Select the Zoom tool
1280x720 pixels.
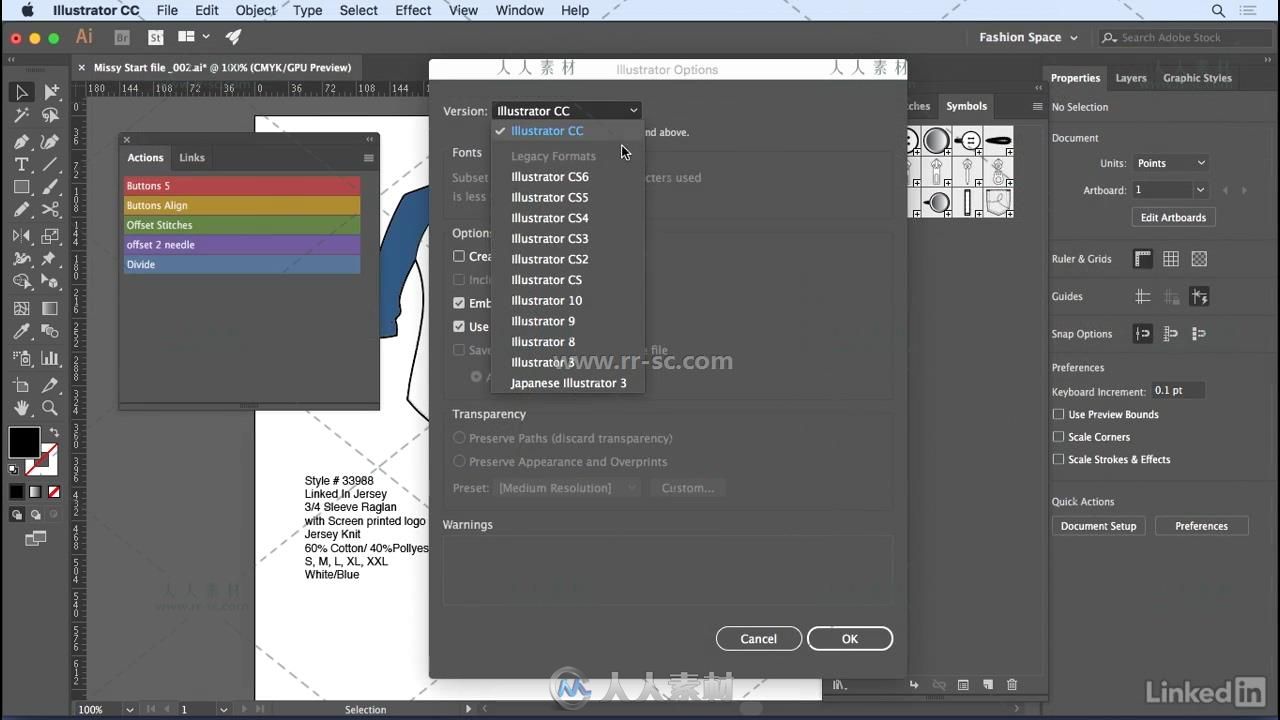click(50, 408)
